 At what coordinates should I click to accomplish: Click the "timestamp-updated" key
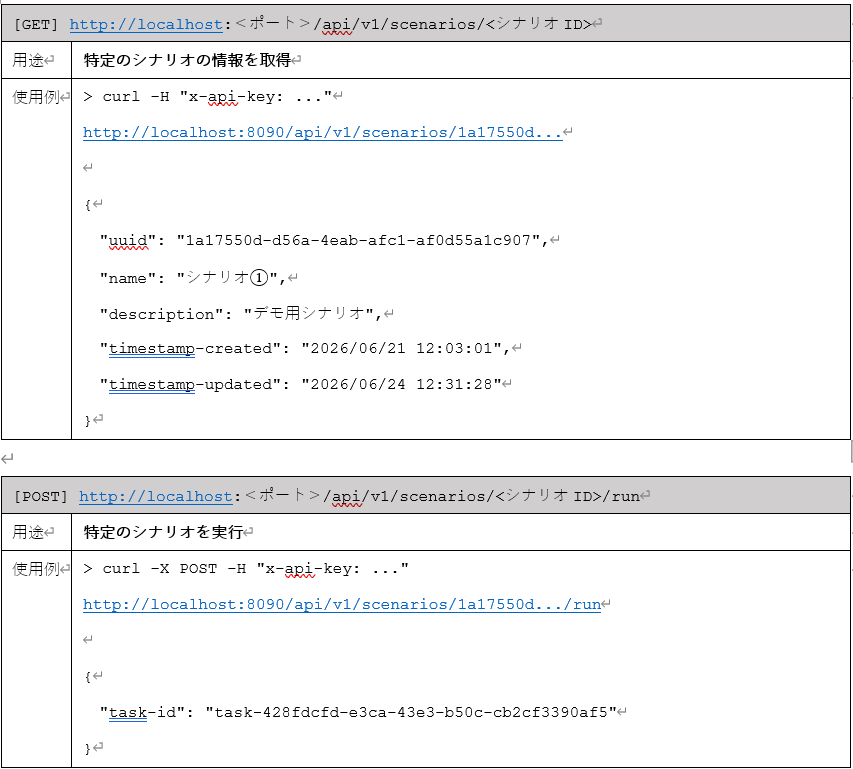(x=190, y=384)
